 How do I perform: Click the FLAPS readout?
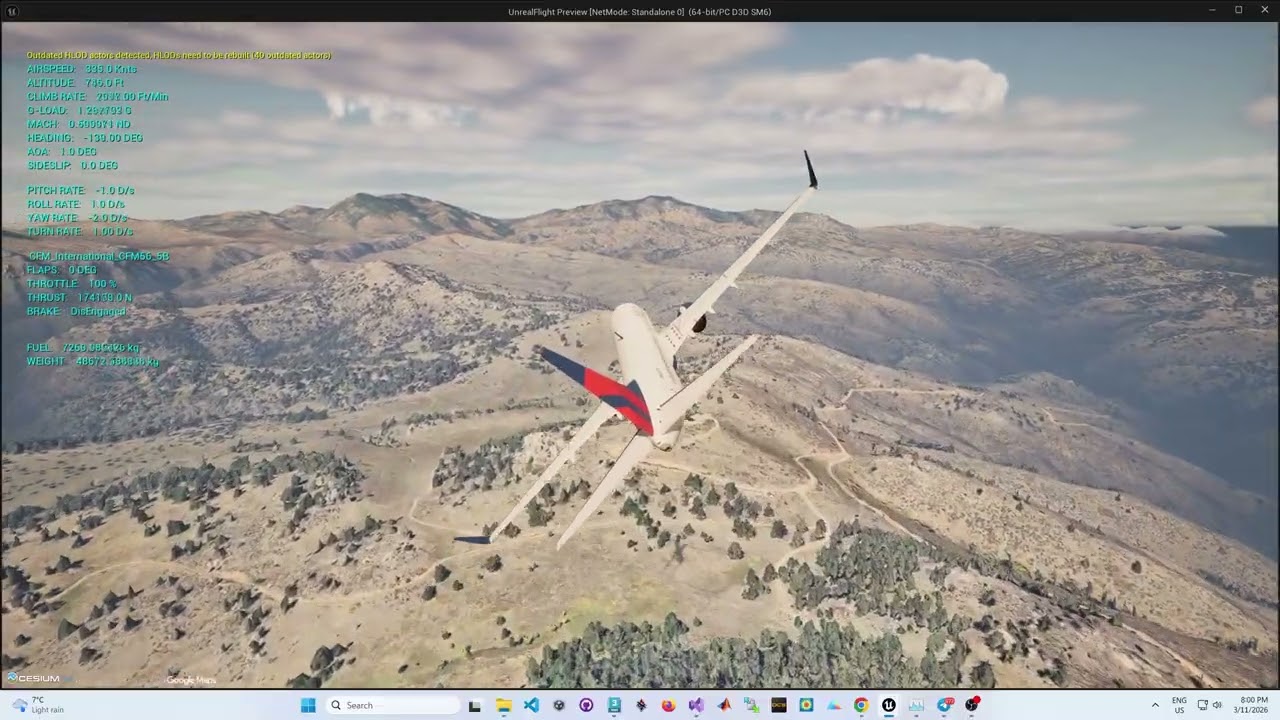pos(62,270)
